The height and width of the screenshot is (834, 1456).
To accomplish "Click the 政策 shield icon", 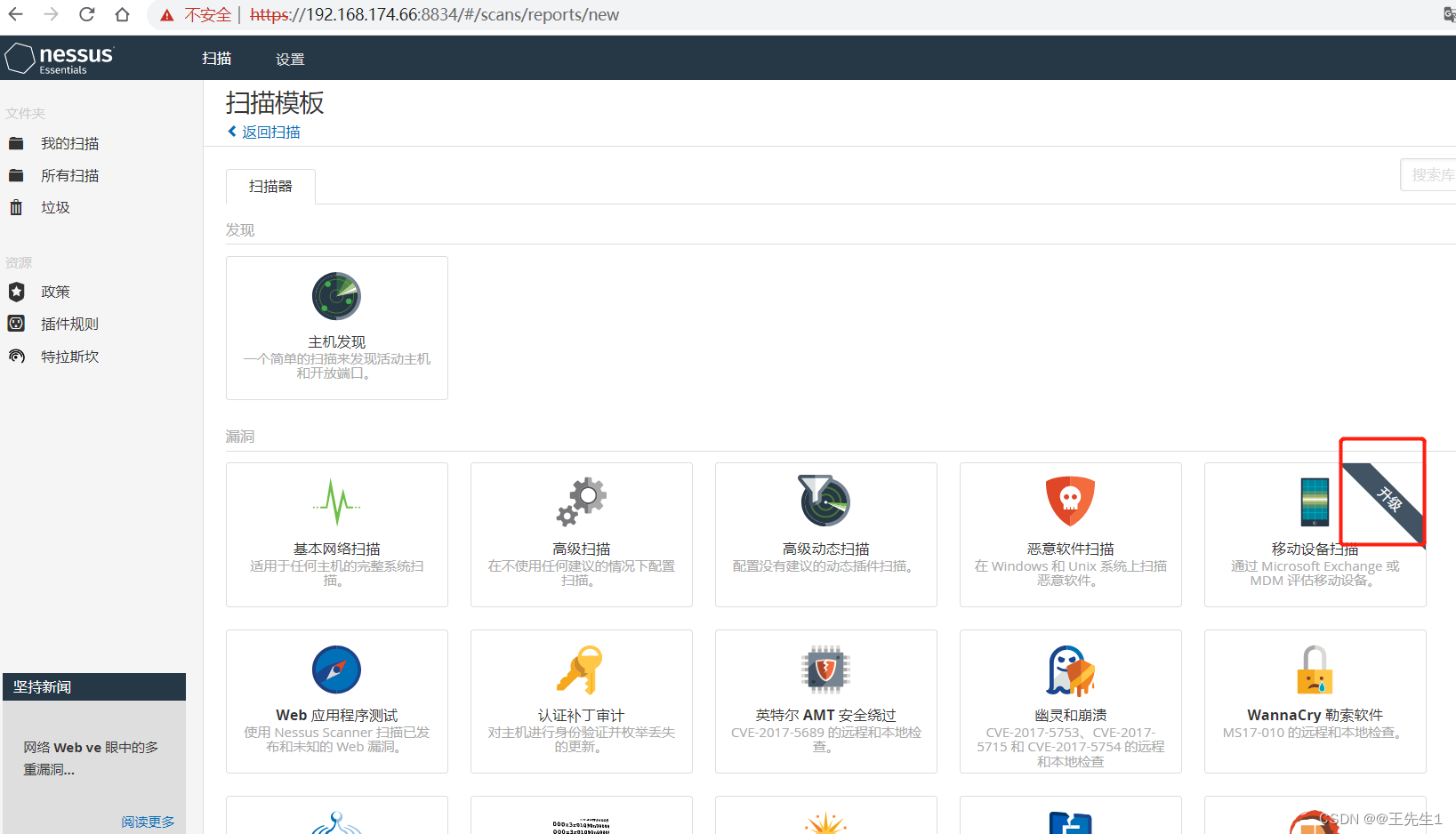I will 16,292.
